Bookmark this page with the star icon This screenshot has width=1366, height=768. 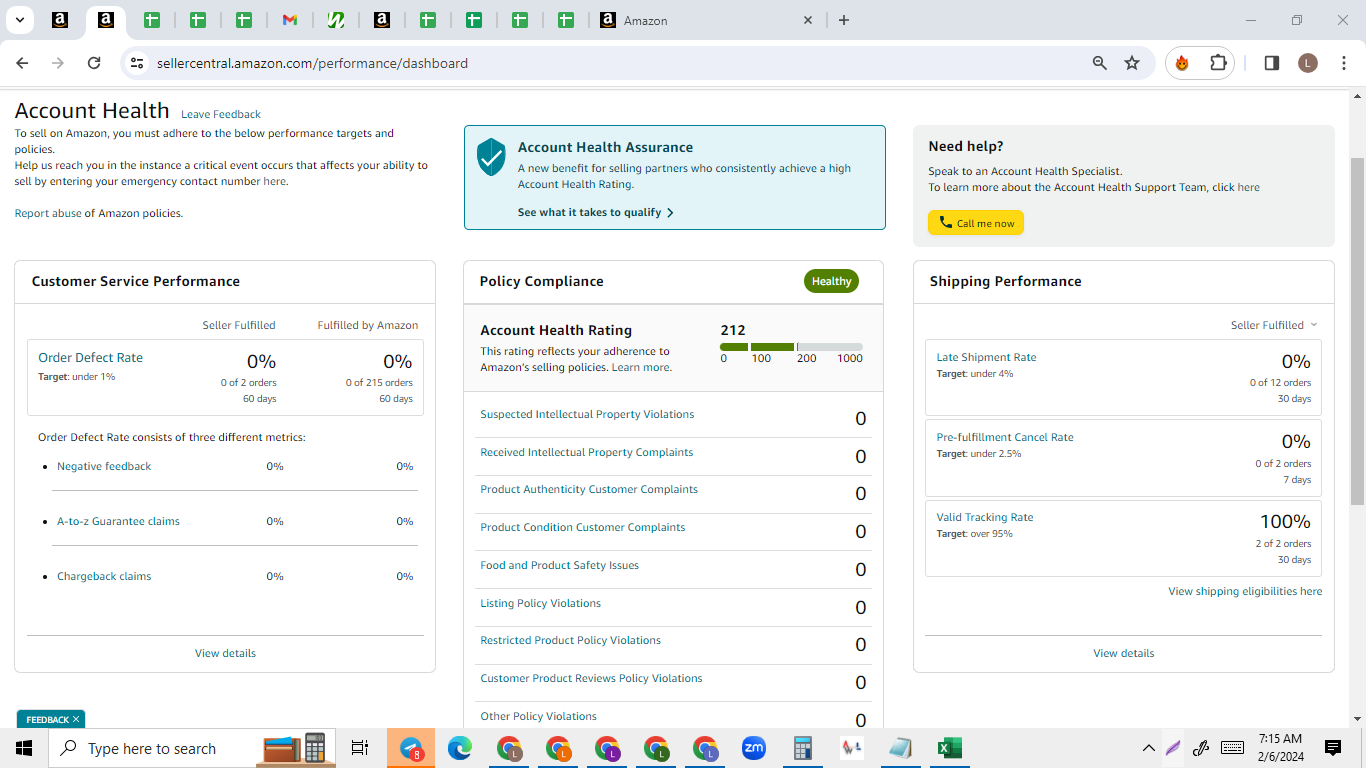[x=1132, y=63]
